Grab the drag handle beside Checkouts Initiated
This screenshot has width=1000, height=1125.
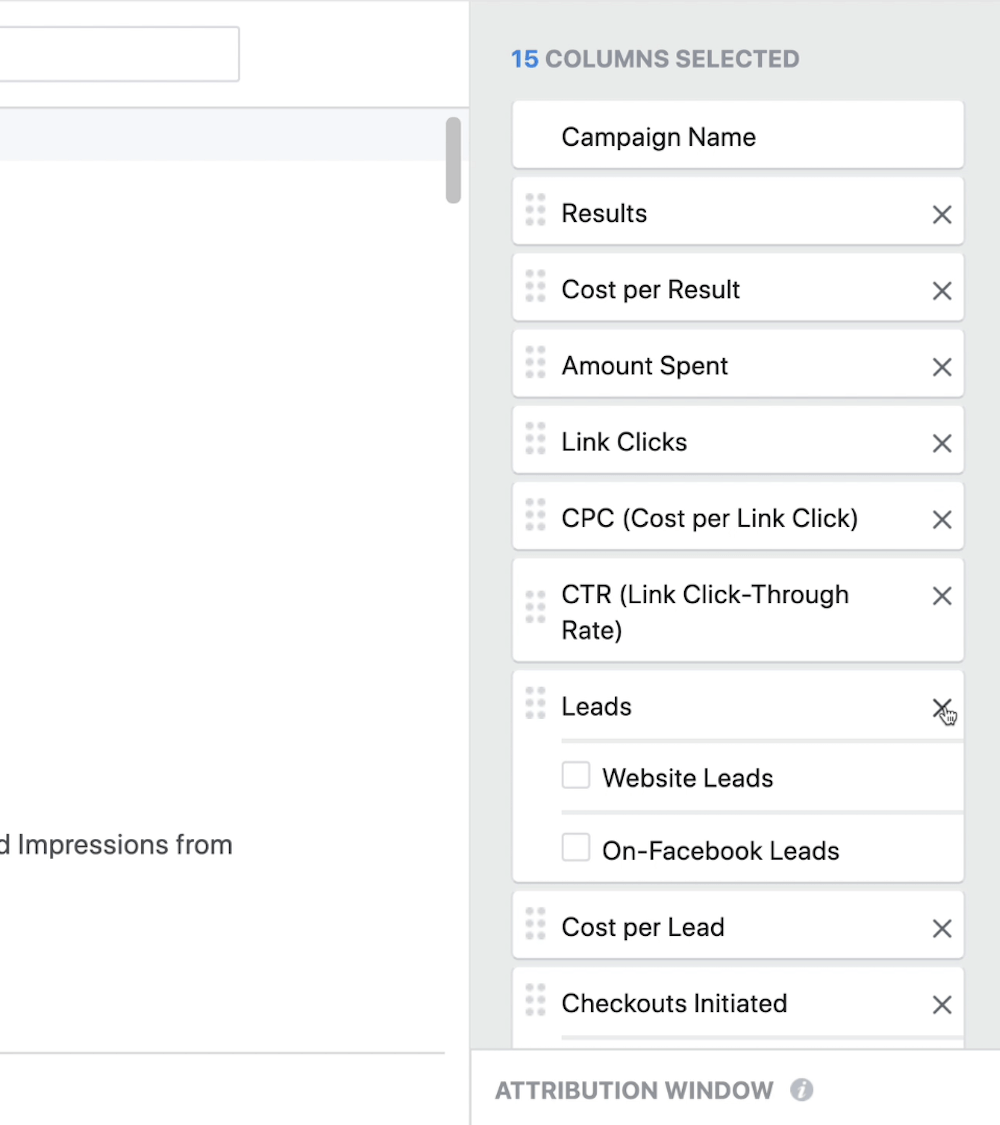535,1003
